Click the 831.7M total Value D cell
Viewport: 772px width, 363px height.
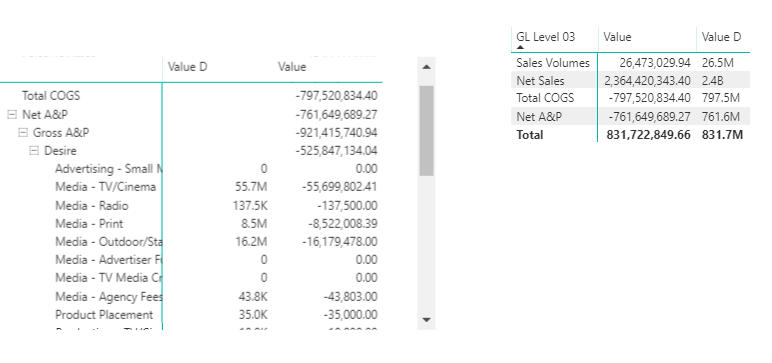tap(722, 134)
